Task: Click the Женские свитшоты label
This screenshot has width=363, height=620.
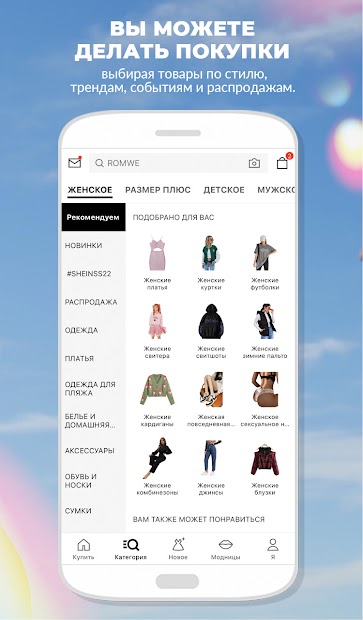Action: pos(211,352)
